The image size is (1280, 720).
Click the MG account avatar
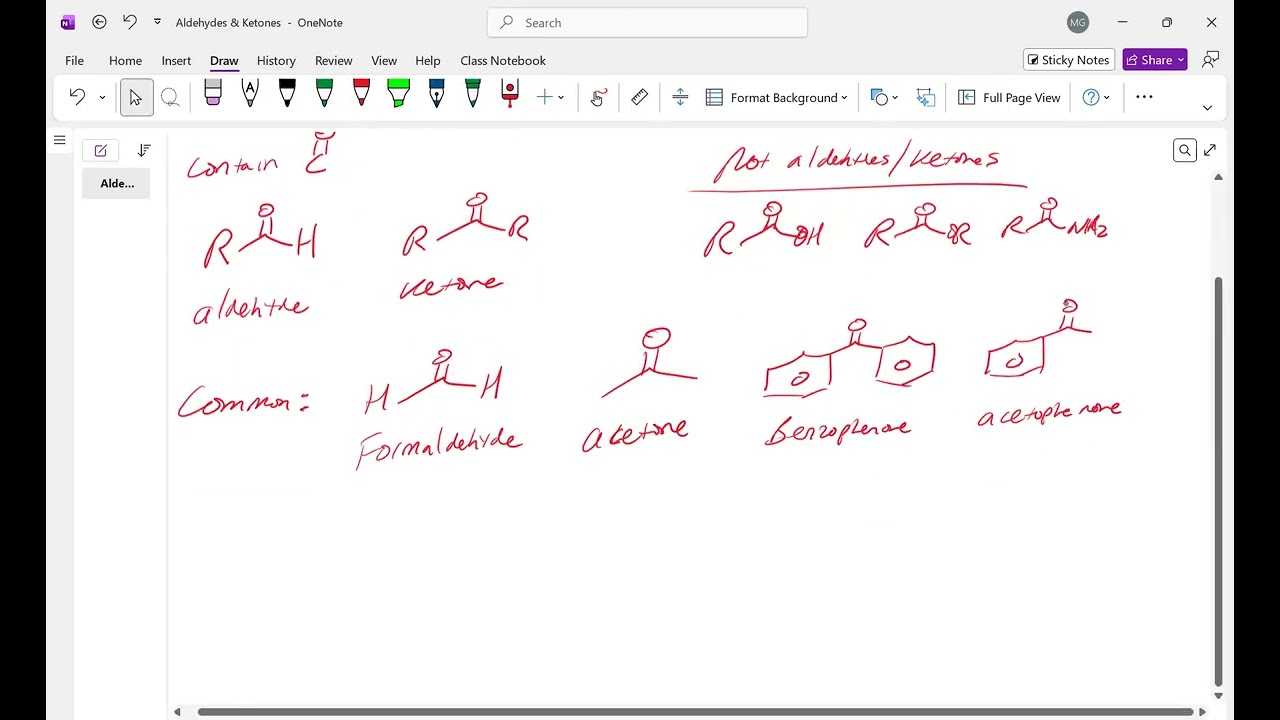pos(1078,22)
